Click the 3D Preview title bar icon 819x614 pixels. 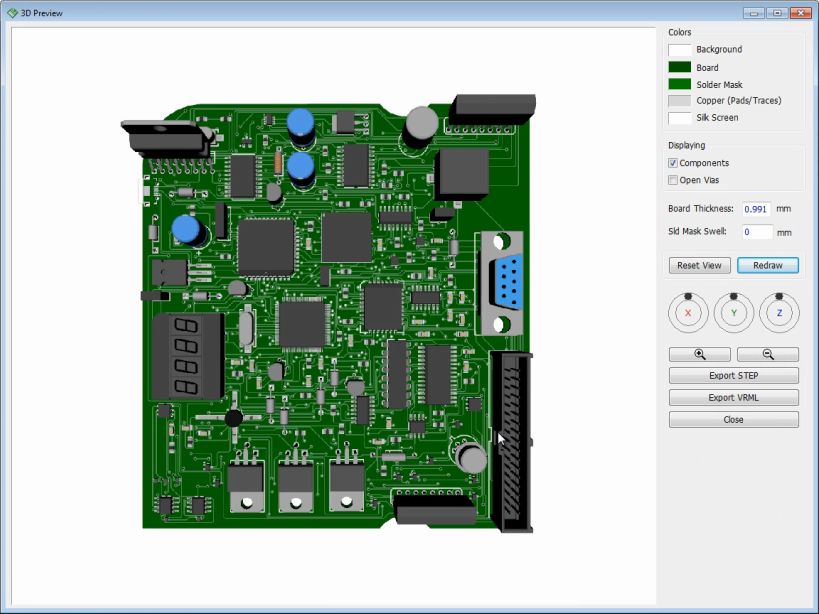(12, 12)
